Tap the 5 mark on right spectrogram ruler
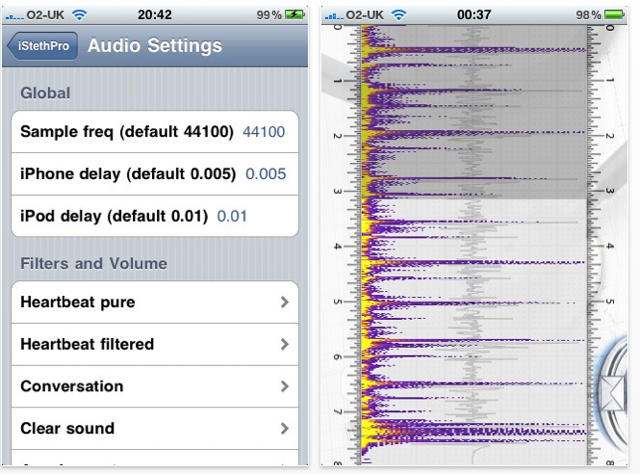Screen dimensions: 640x474 609,301
